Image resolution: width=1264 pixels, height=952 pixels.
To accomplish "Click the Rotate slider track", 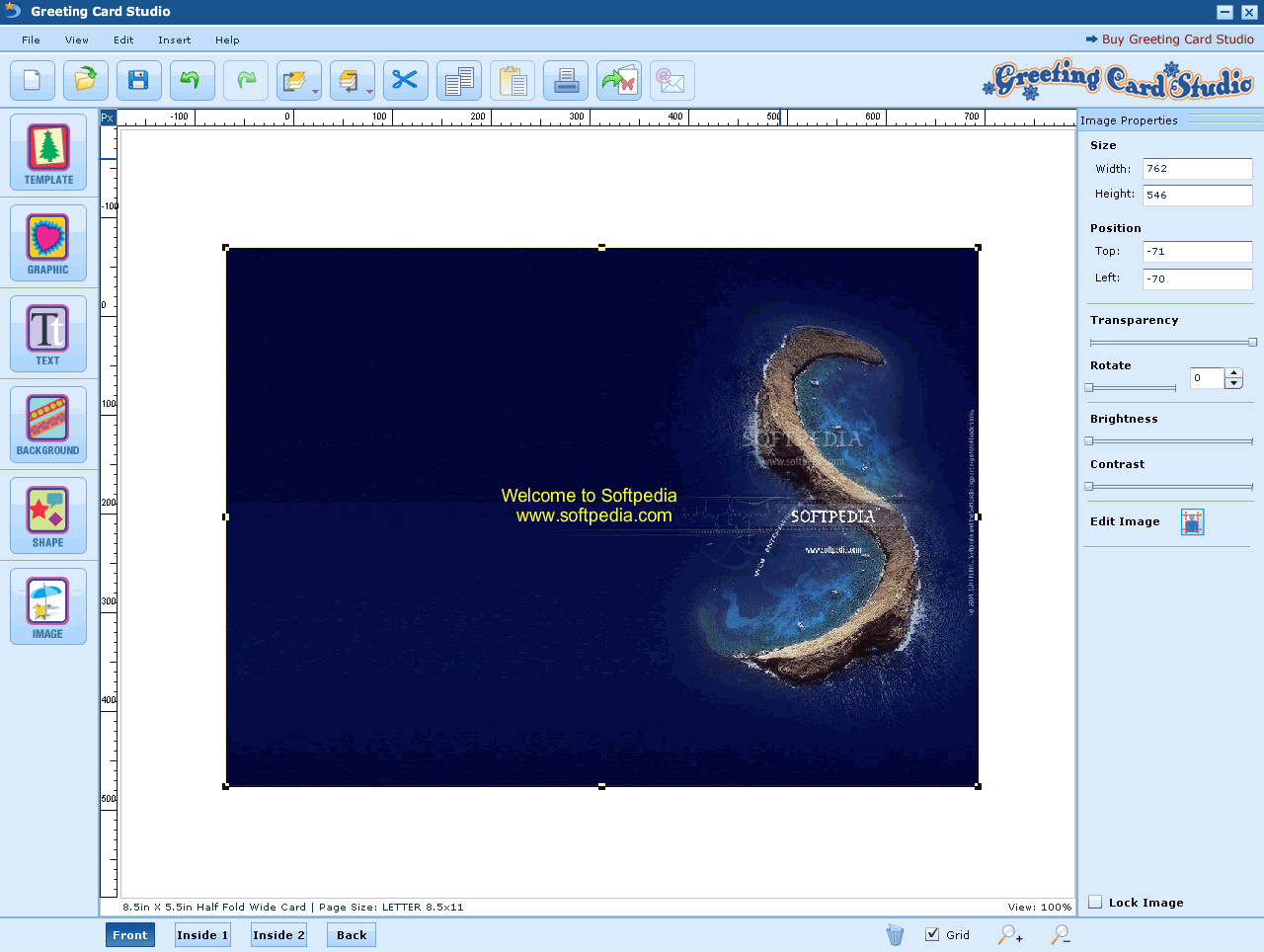I will point(1133,388).
